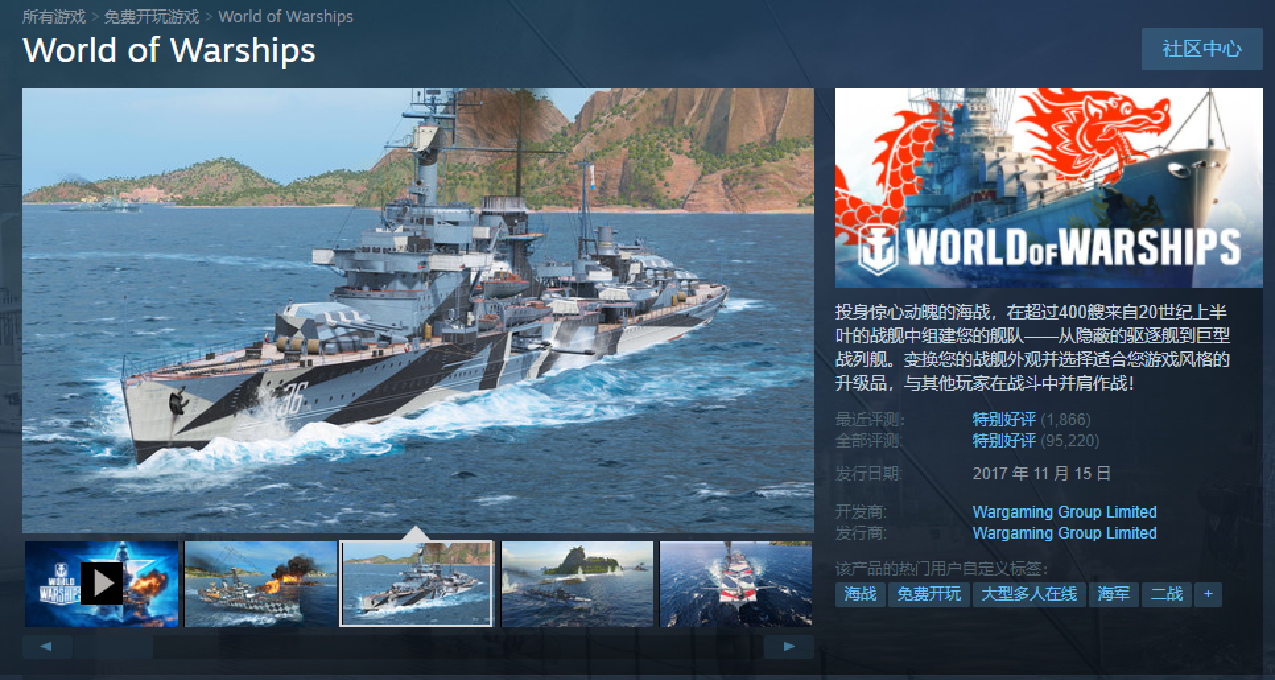Add a tag with the plus button
Image resolution: width=1275 pixels, height=680 pixels.
click(1208, 594)
